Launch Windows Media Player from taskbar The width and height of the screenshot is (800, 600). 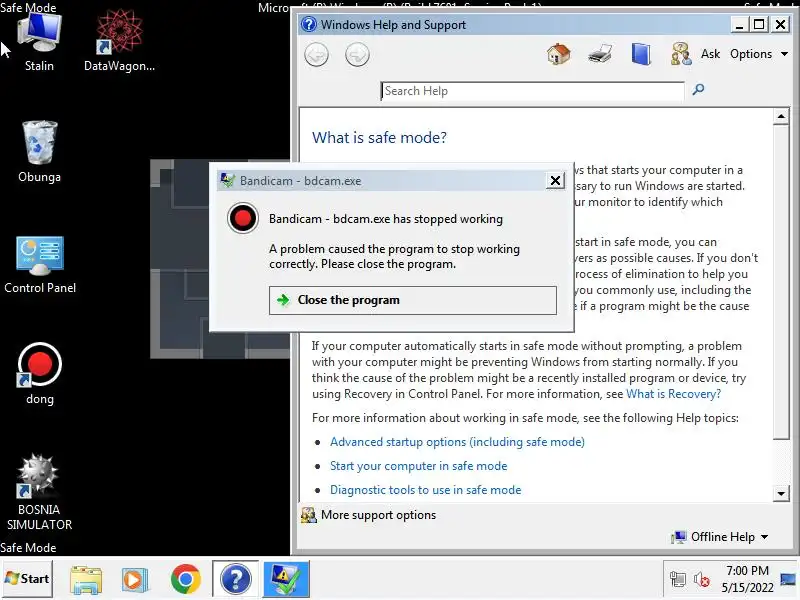tap(135, 580)
